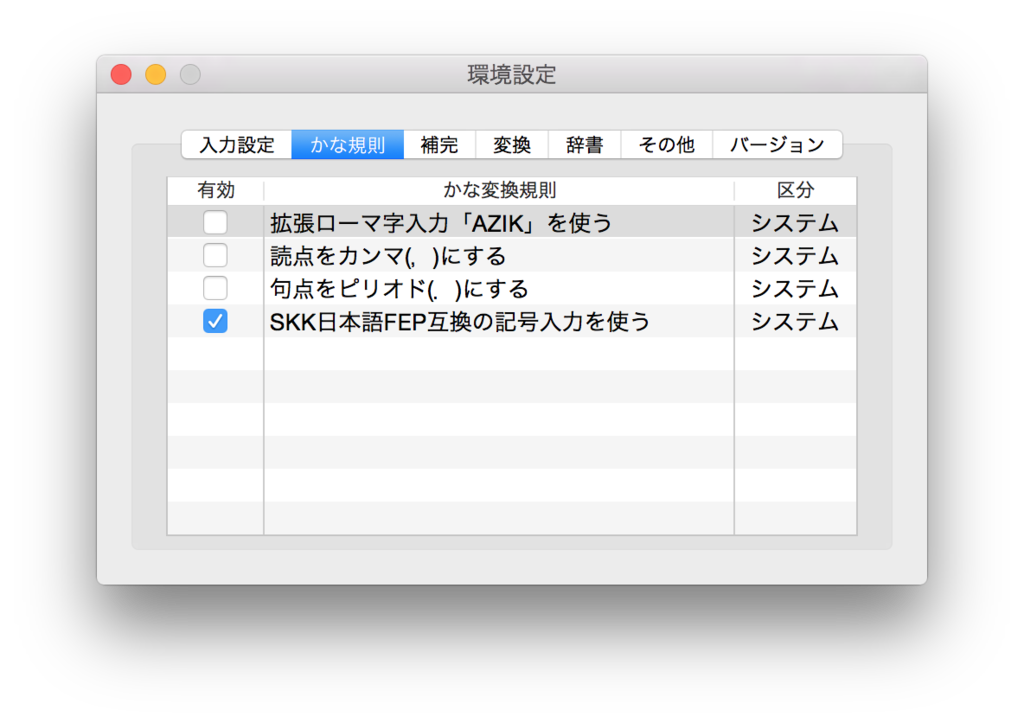The width and height of the screenshot is (1024, 723).
Task: Toggle the 句点をピリオドにする checkbox
Action: (215, 288)
